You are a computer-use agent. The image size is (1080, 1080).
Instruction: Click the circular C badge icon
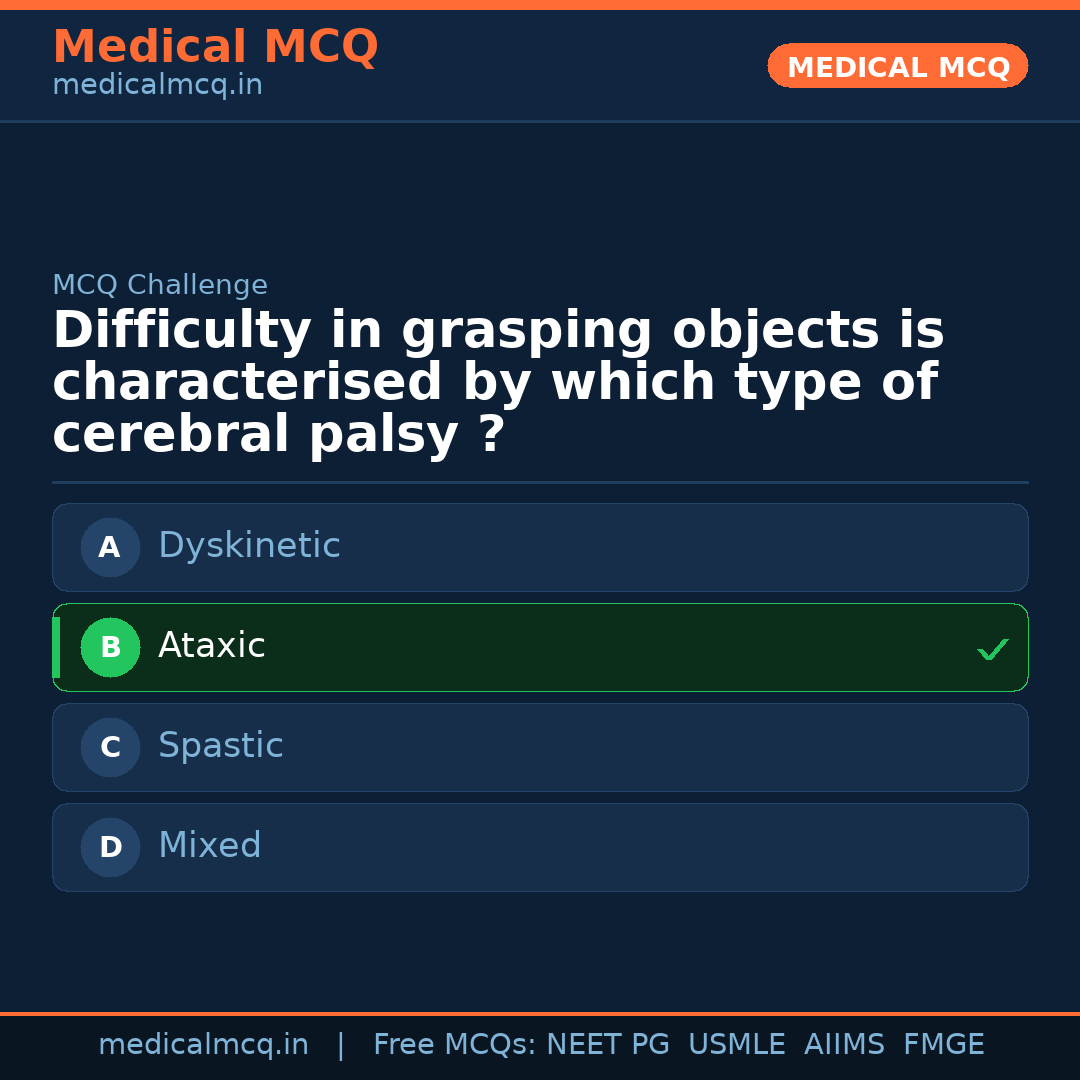(x=110, y=747)
